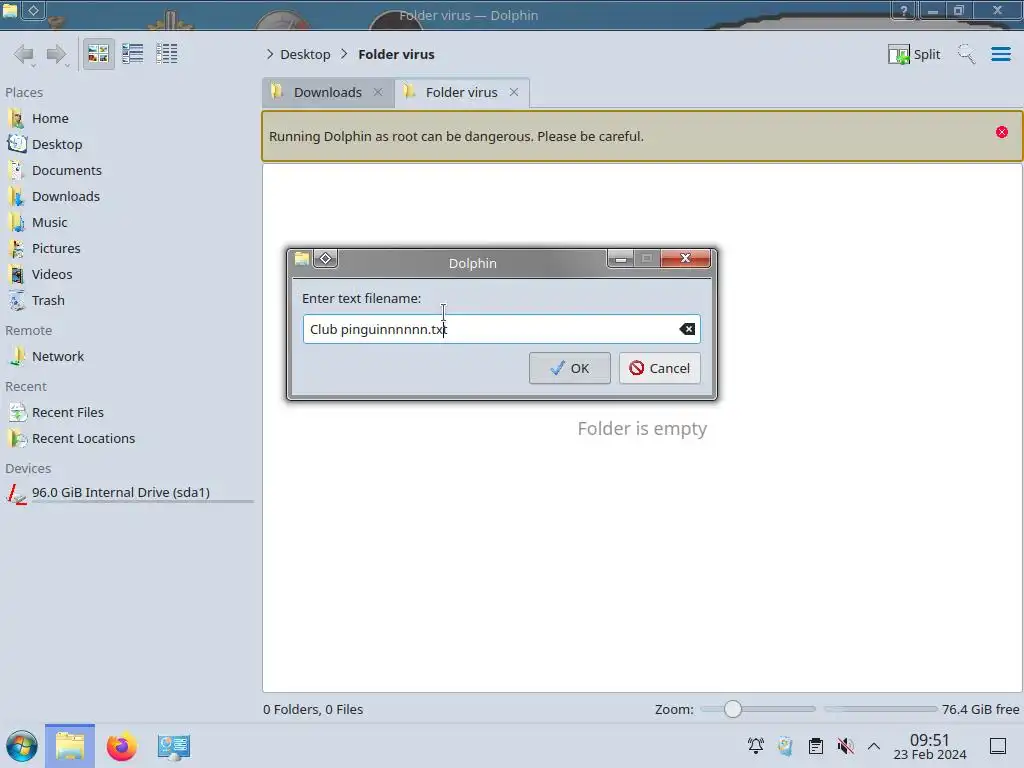This screenshot has width=1024, height=768.
Task: Click Folder virus in the breadcrumb
Action: click(x=396, y=54)
